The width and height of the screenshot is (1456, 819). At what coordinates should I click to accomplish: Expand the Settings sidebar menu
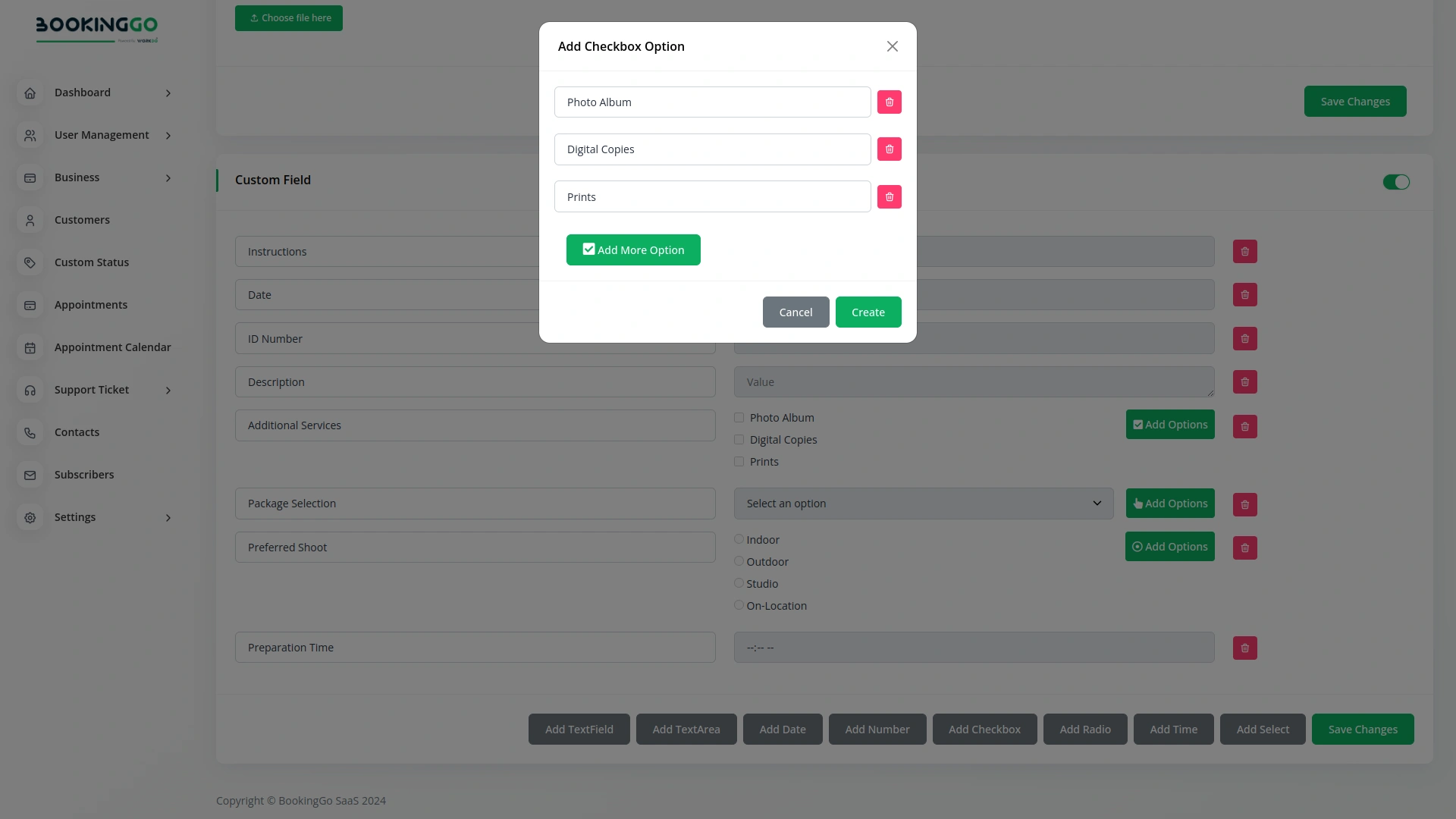point(75,517)
